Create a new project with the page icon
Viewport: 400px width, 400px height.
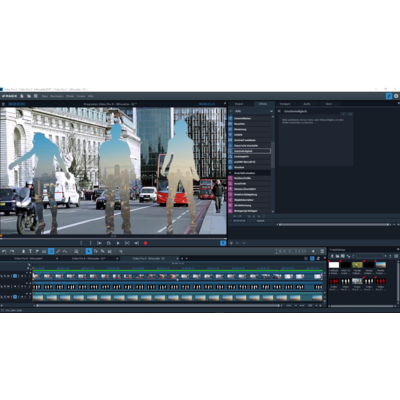(22, 96)
